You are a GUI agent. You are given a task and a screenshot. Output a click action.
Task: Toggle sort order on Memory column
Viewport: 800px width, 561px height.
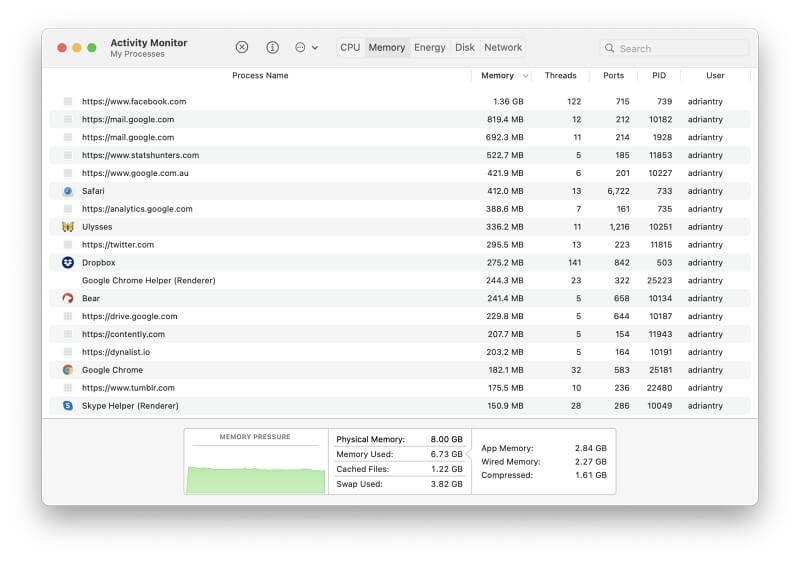pyautogui.click(x=500, y=76)
